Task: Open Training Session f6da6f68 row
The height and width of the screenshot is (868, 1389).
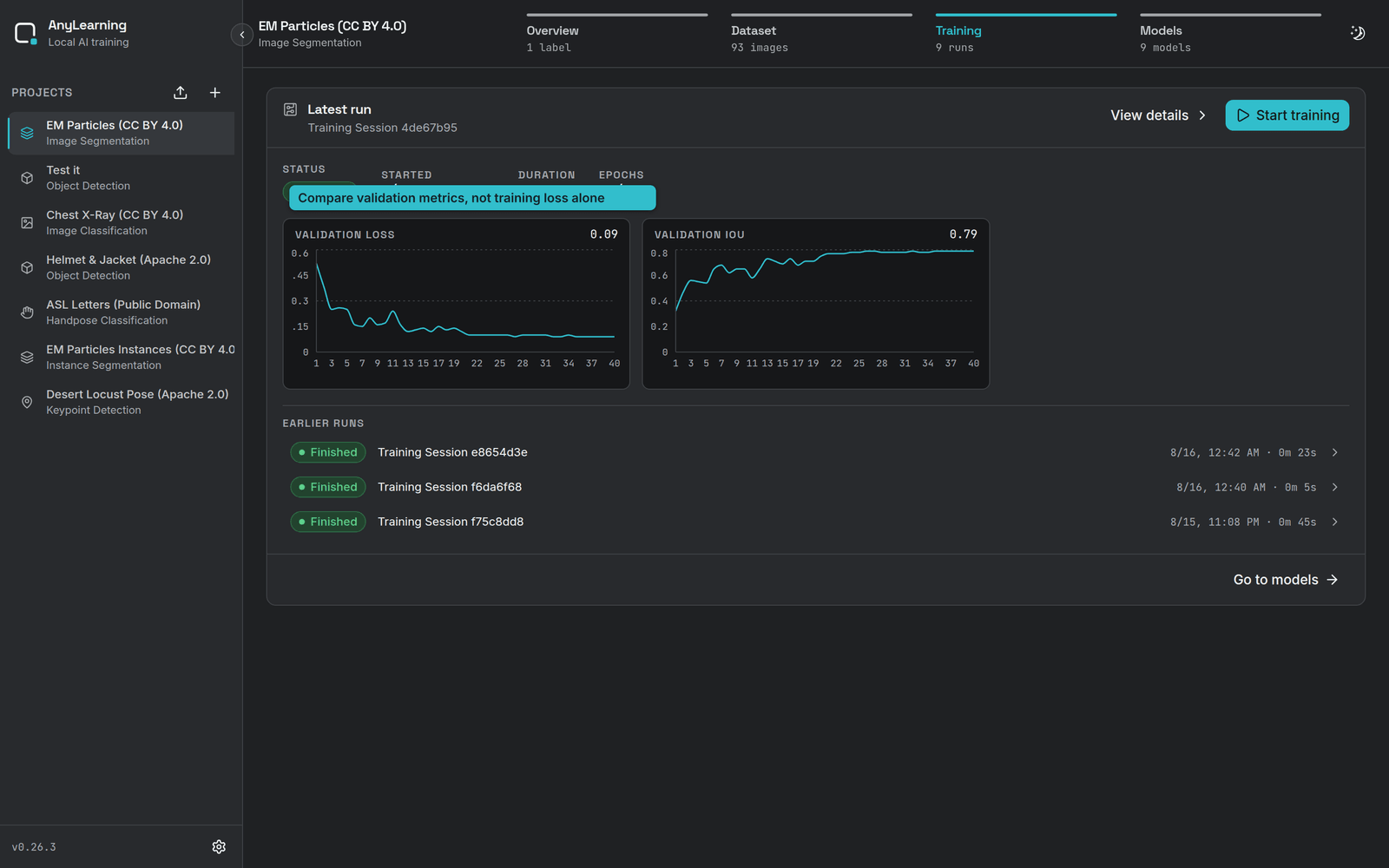Action: coord(815,487)
